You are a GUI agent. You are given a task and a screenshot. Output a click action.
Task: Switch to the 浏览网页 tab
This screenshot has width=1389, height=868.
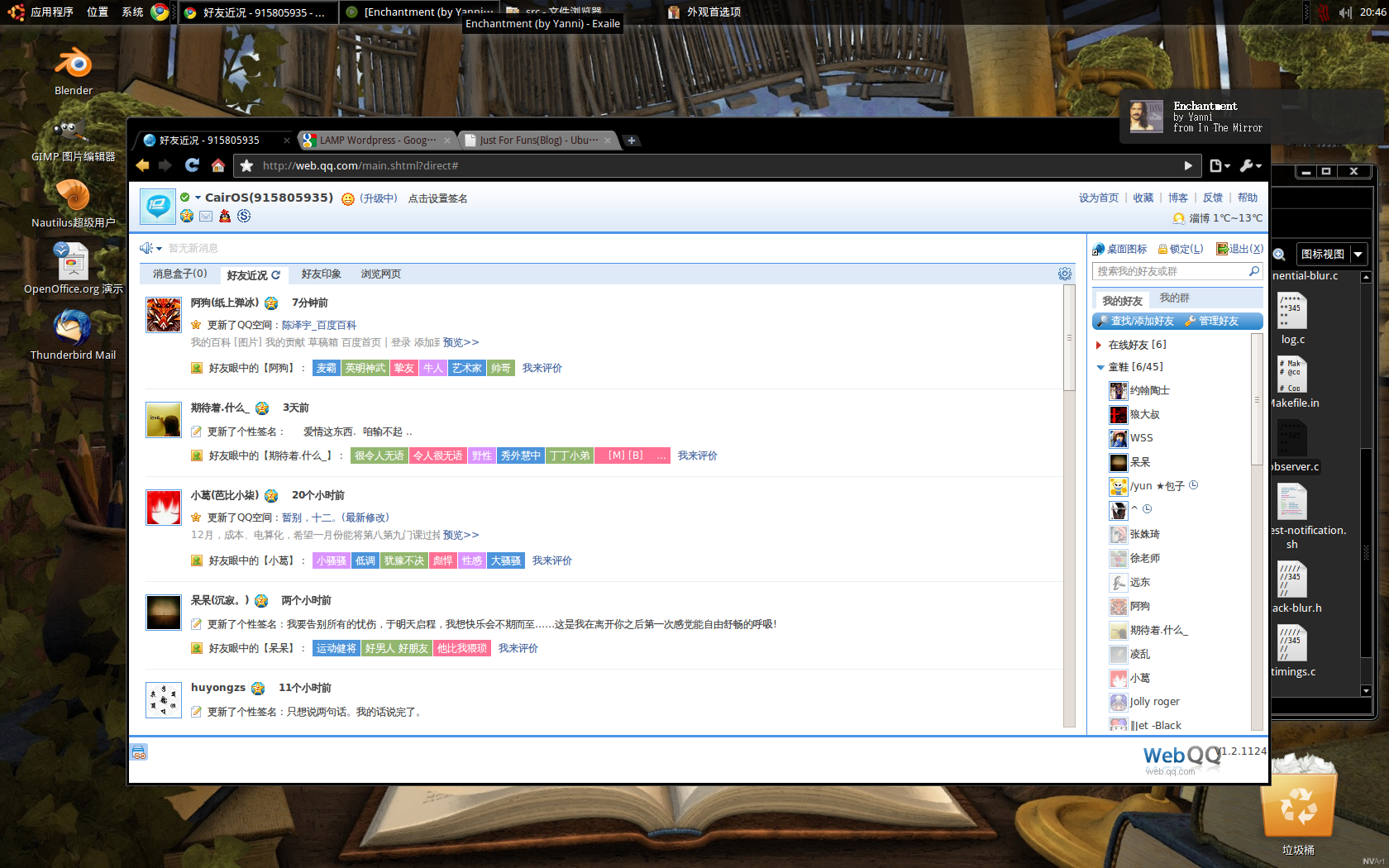tap(380, 274)
